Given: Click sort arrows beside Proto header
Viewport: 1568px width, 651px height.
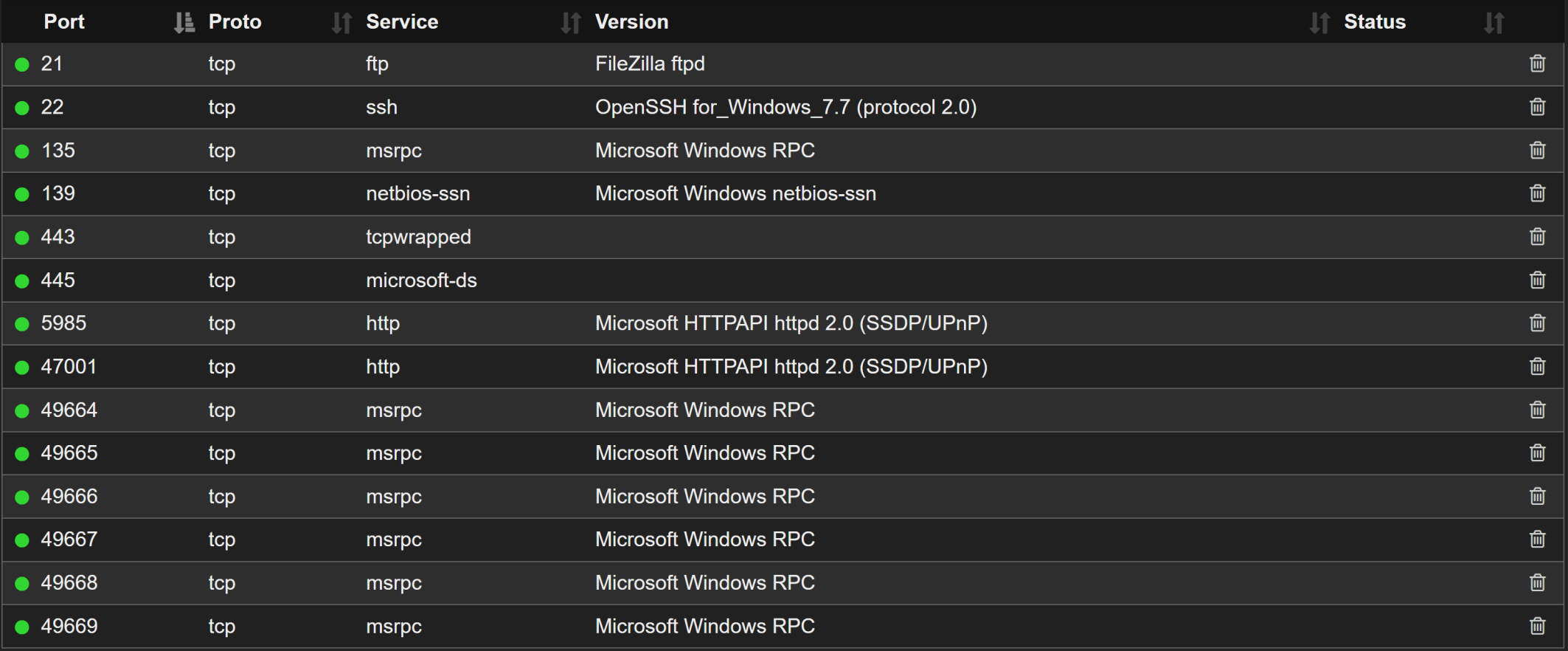Looking at the screenshot, I should (341, 23).
